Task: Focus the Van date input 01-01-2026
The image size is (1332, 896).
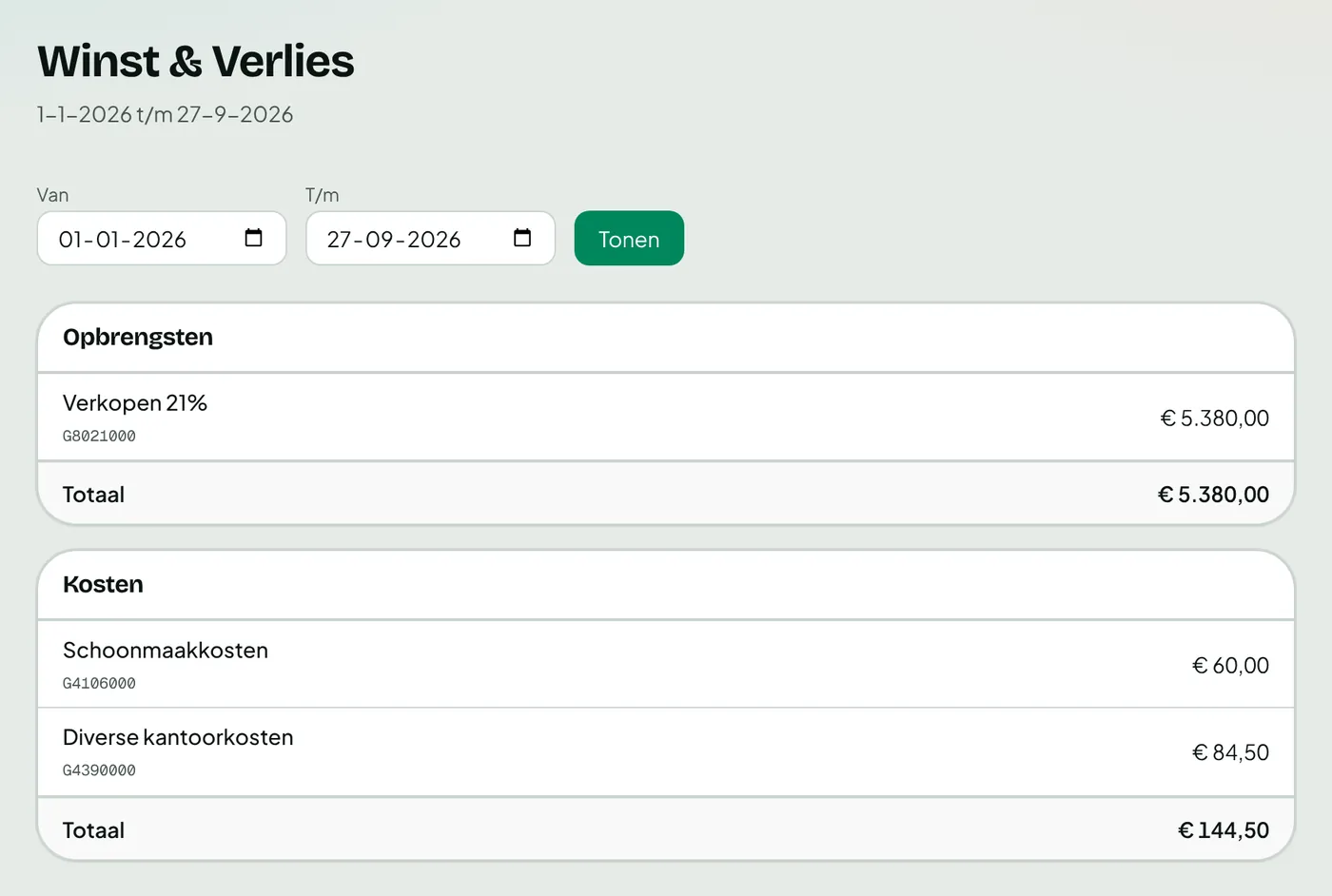Action: [162, 238]
